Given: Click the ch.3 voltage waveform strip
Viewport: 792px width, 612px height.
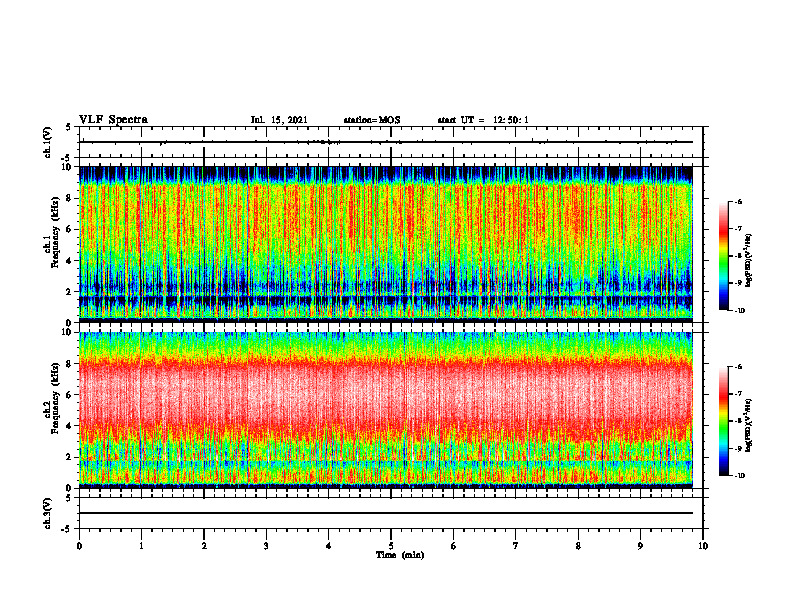Looking at the screenshot, I should 391,513.
